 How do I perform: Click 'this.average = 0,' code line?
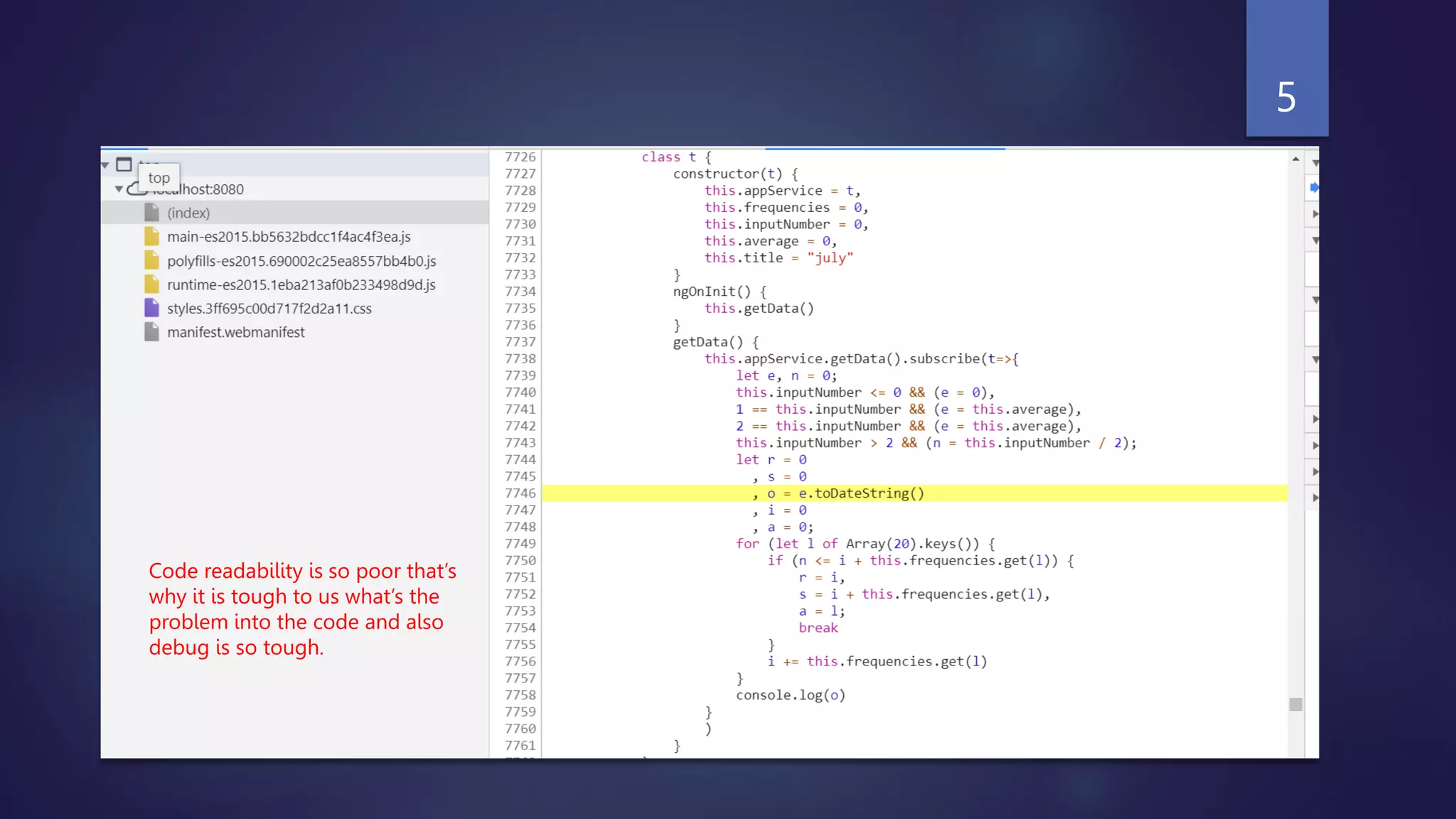(771, 241)
